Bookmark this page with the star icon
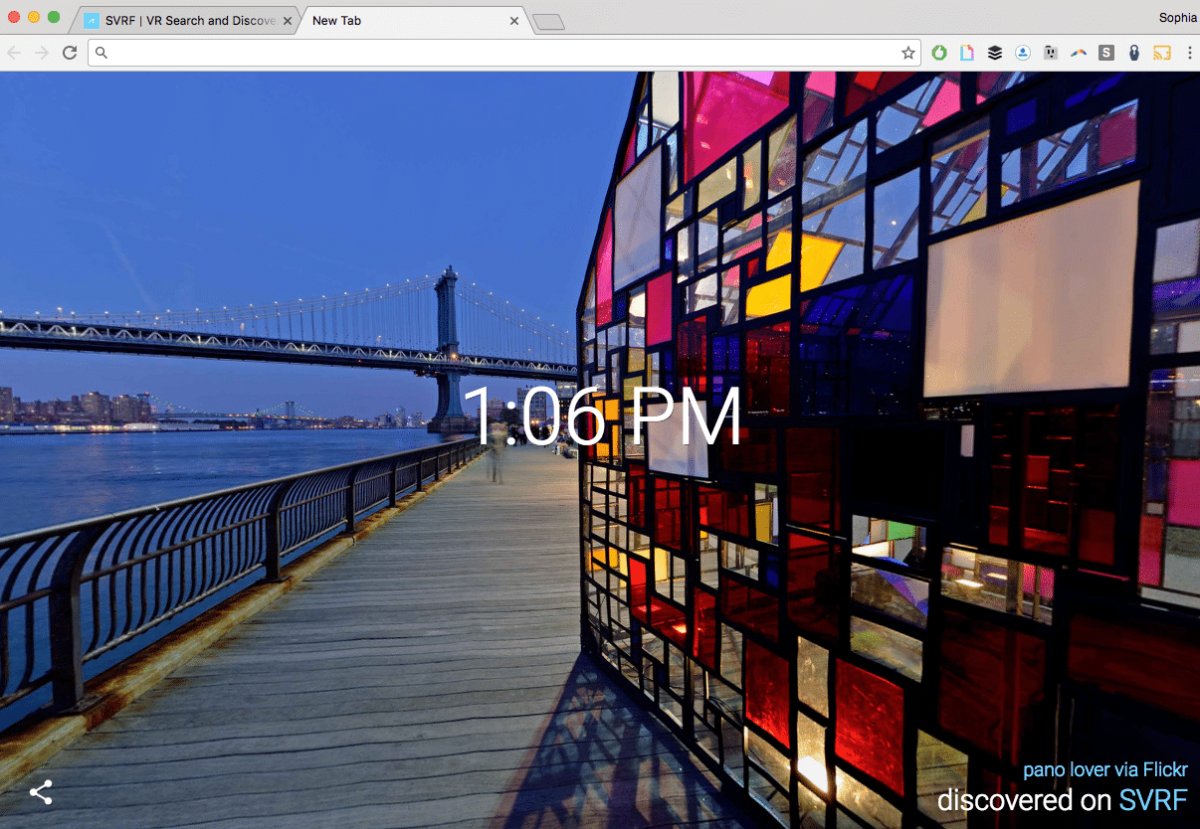The width and height of the screenshot is (1200, 829). click(x=908, y=53)
